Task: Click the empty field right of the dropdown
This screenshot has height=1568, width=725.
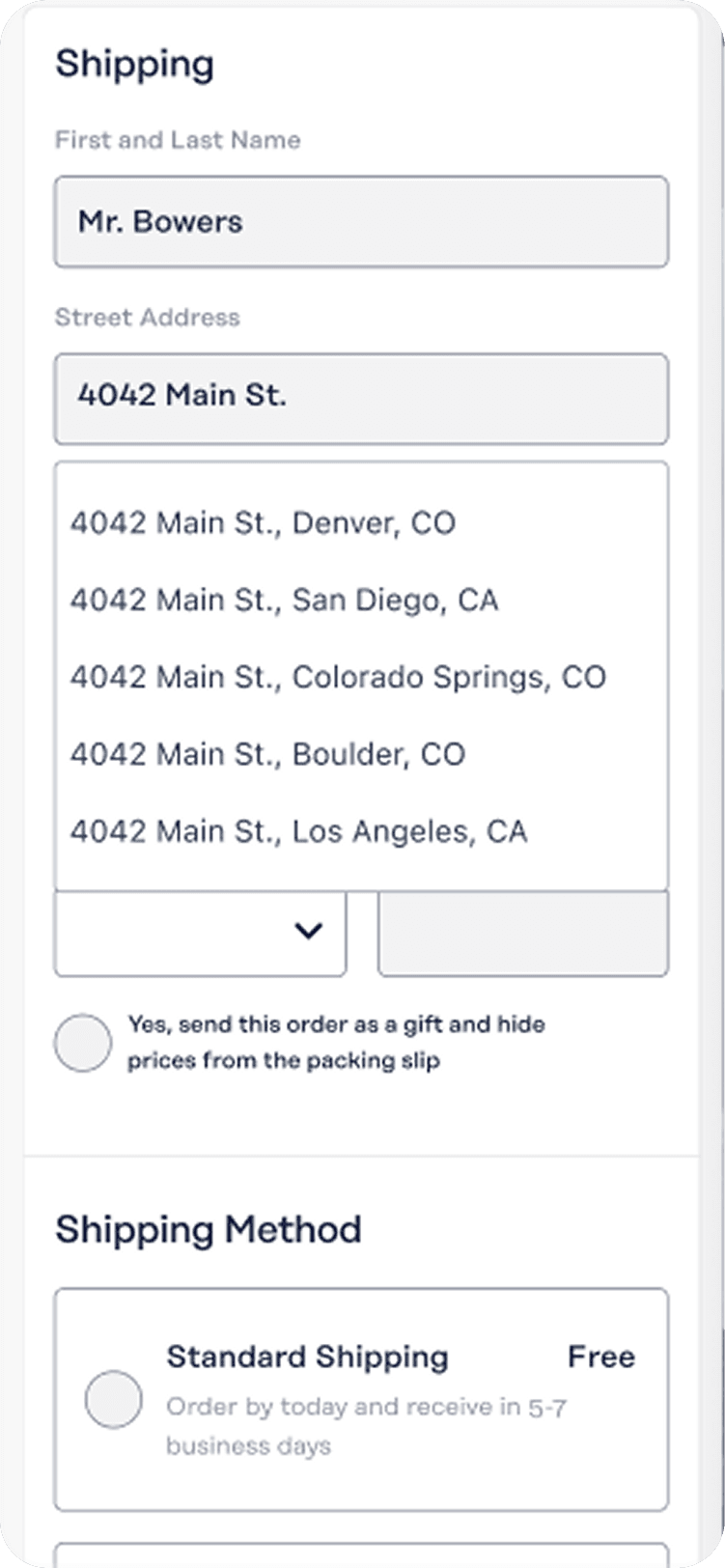Action: [522, 933]
